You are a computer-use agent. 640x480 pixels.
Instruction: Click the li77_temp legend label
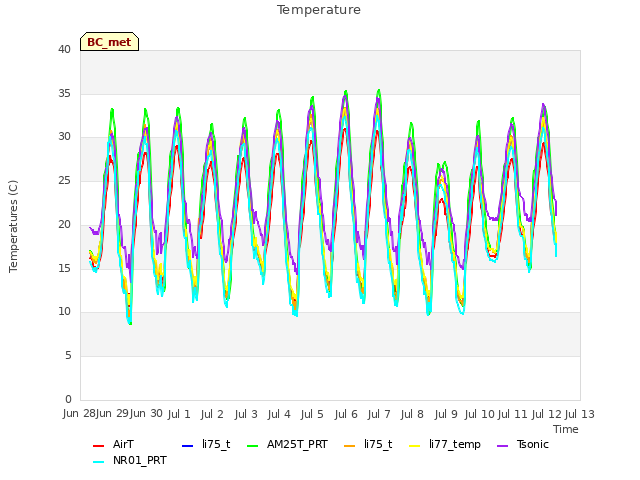tap(455, 444)
